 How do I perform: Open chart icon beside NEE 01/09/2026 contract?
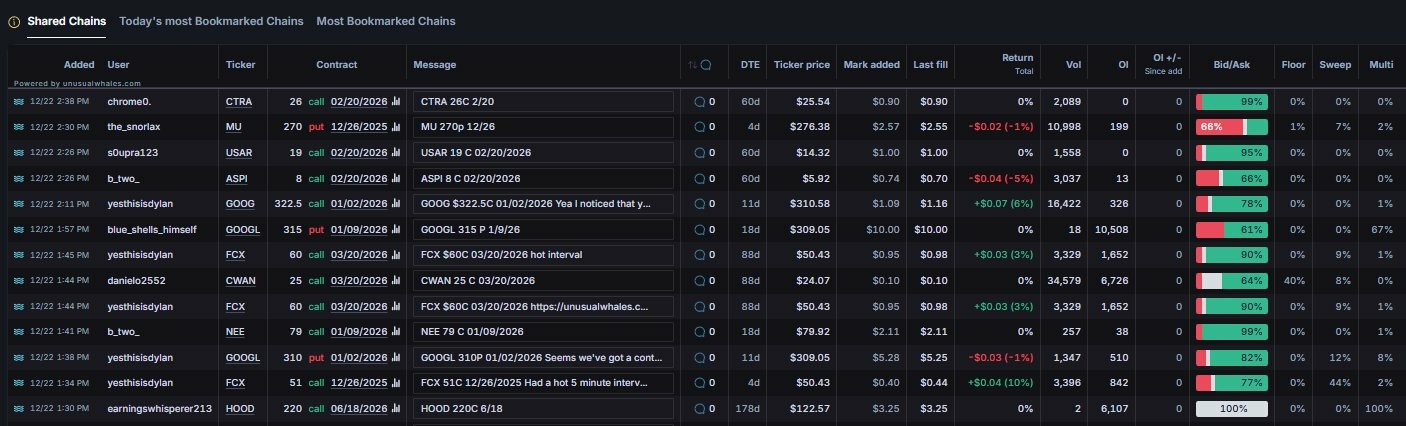click(x=396, y=331)
